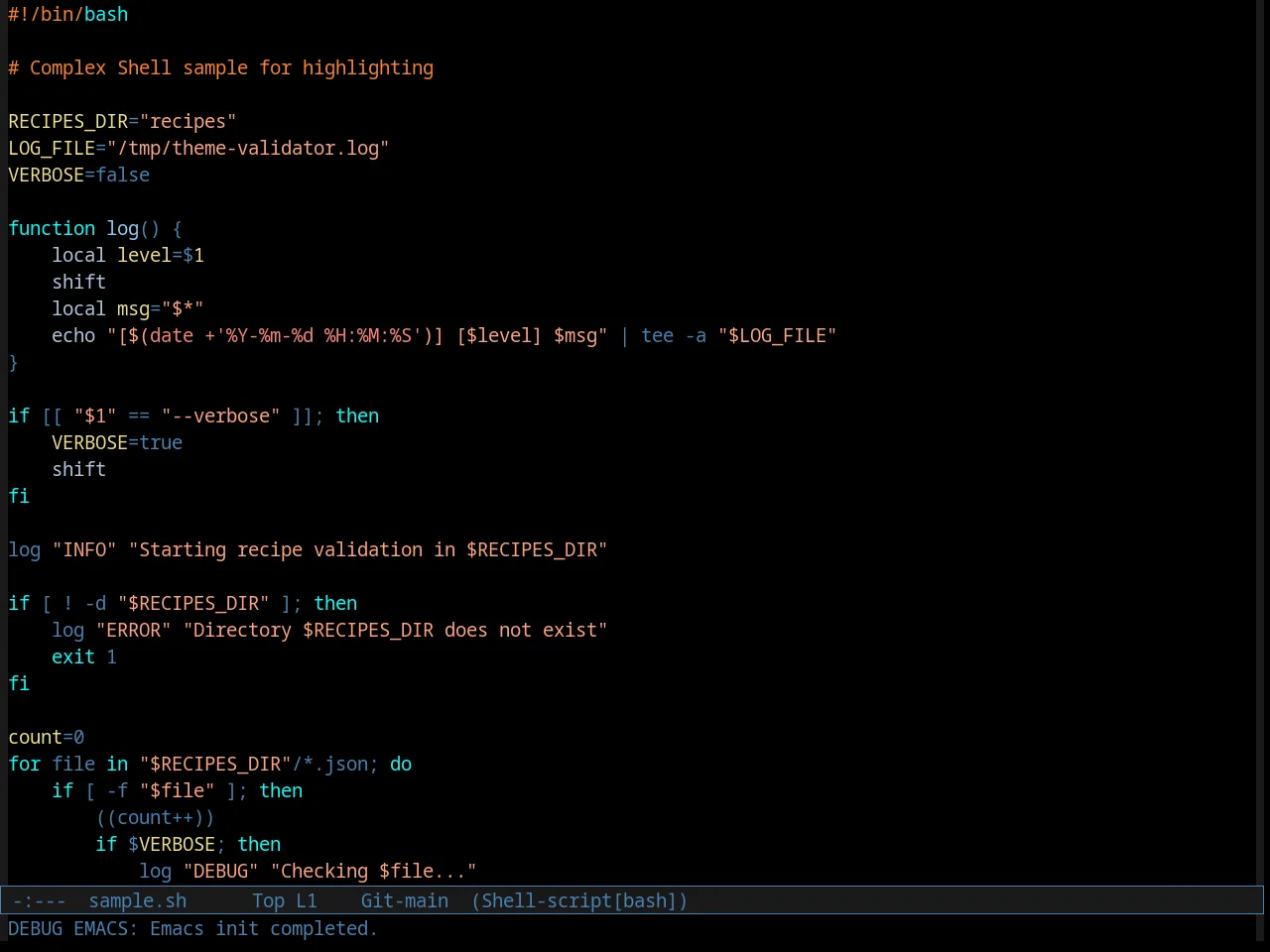
Task: Click the 'function' keyword before log()
Action: click(52, 228)
